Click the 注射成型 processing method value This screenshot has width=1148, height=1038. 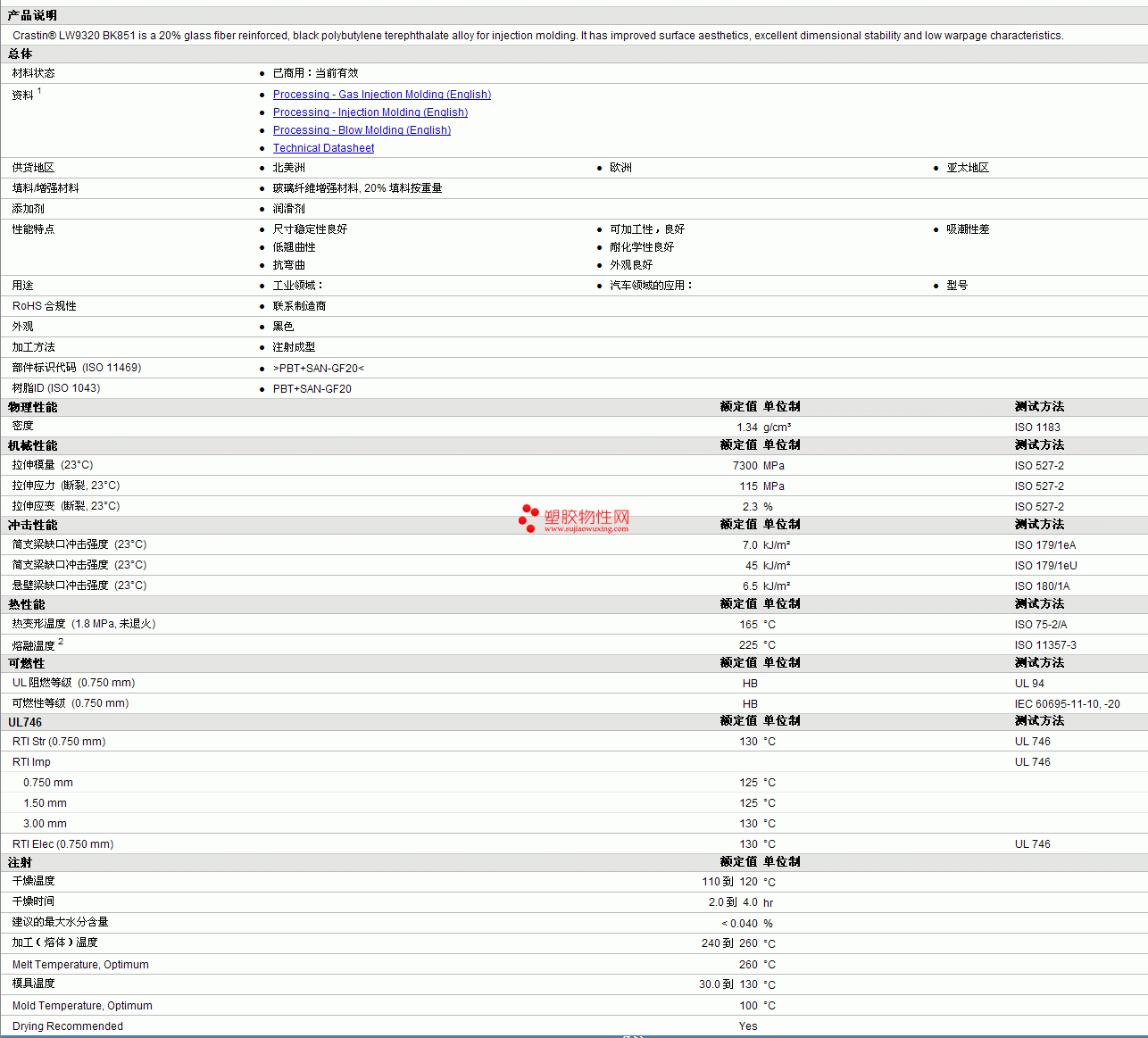pyautogui.click(x=294, y=347)
